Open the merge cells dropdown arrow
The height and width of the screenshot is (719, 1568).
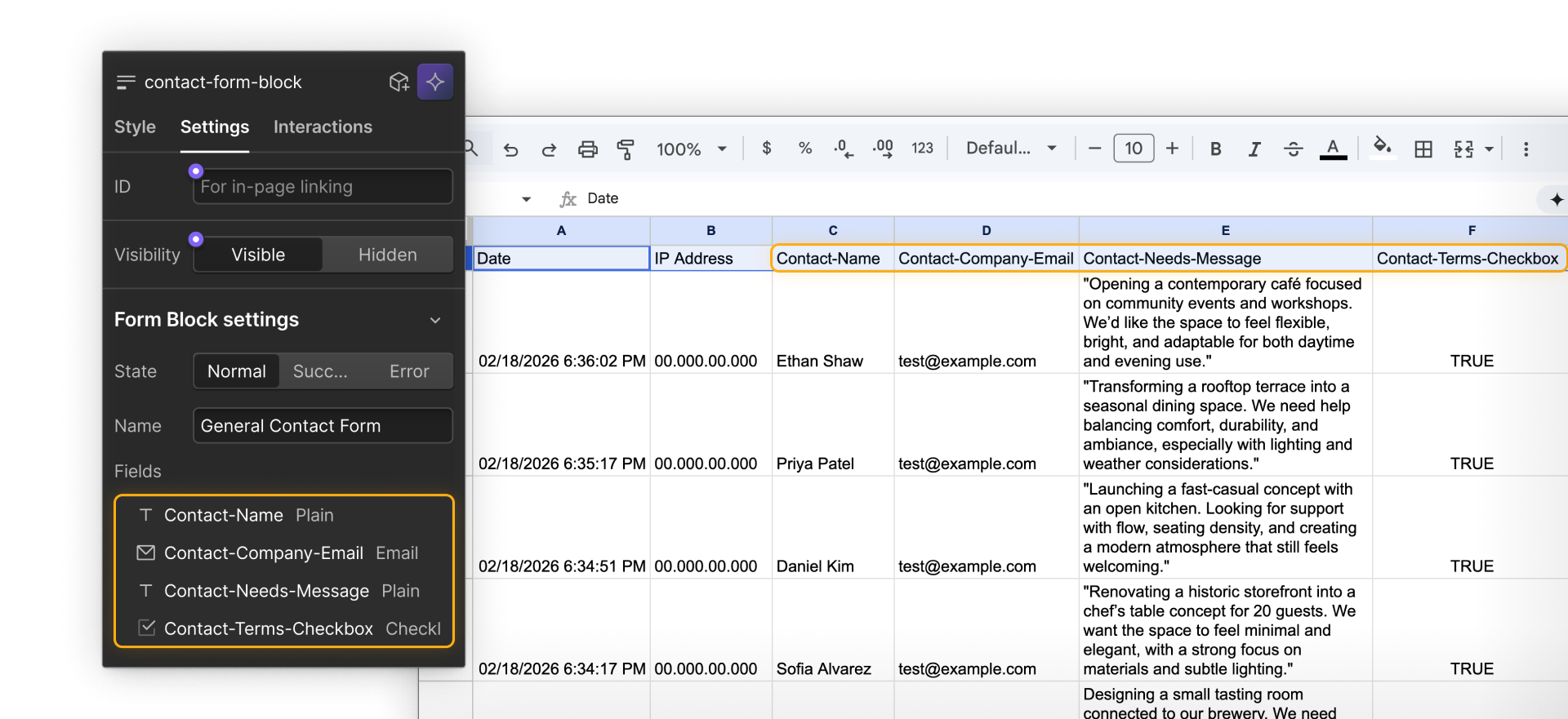[x=1489, y=149]
